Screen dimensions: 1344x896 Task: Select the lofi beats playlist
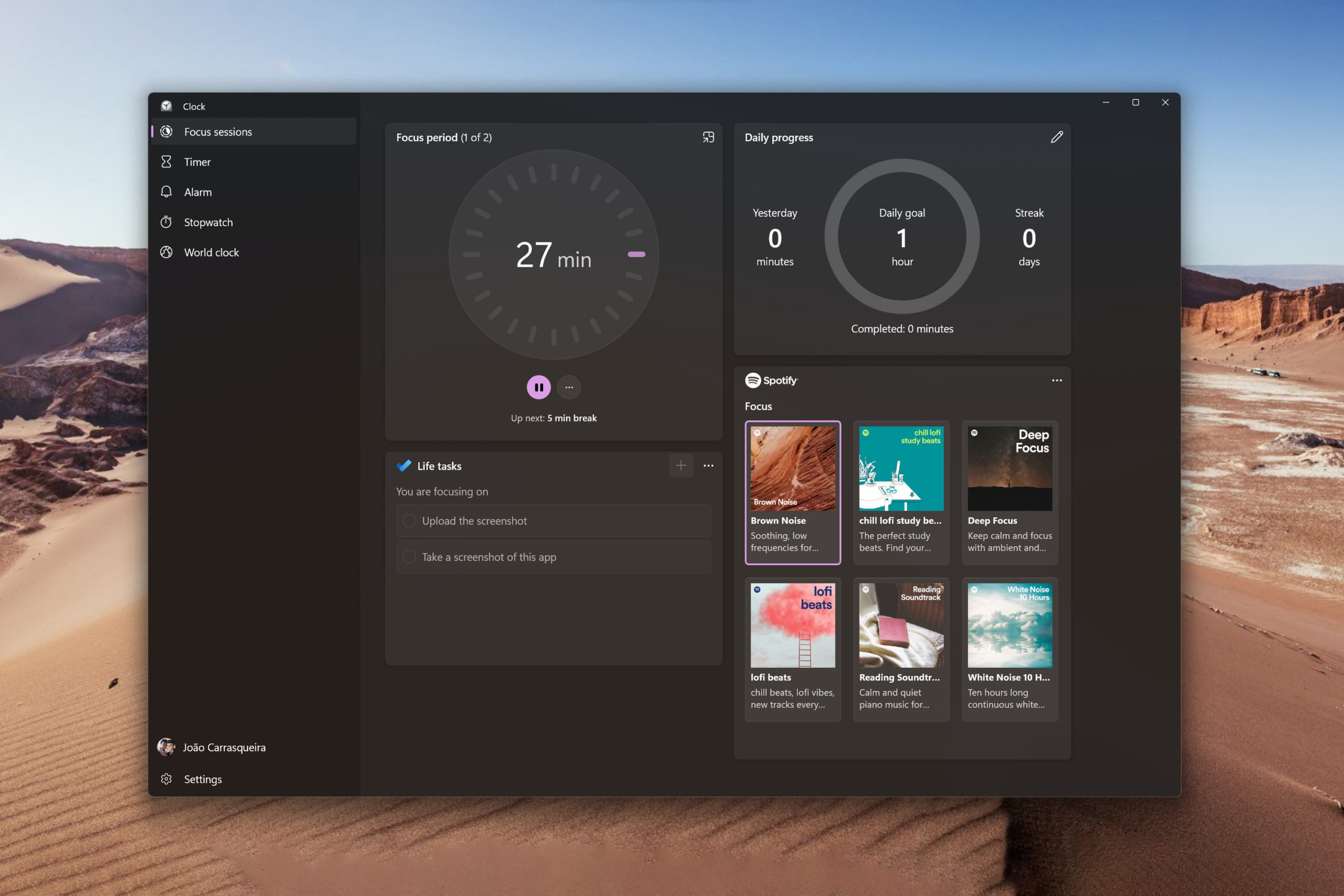click(x=793, y=649)
